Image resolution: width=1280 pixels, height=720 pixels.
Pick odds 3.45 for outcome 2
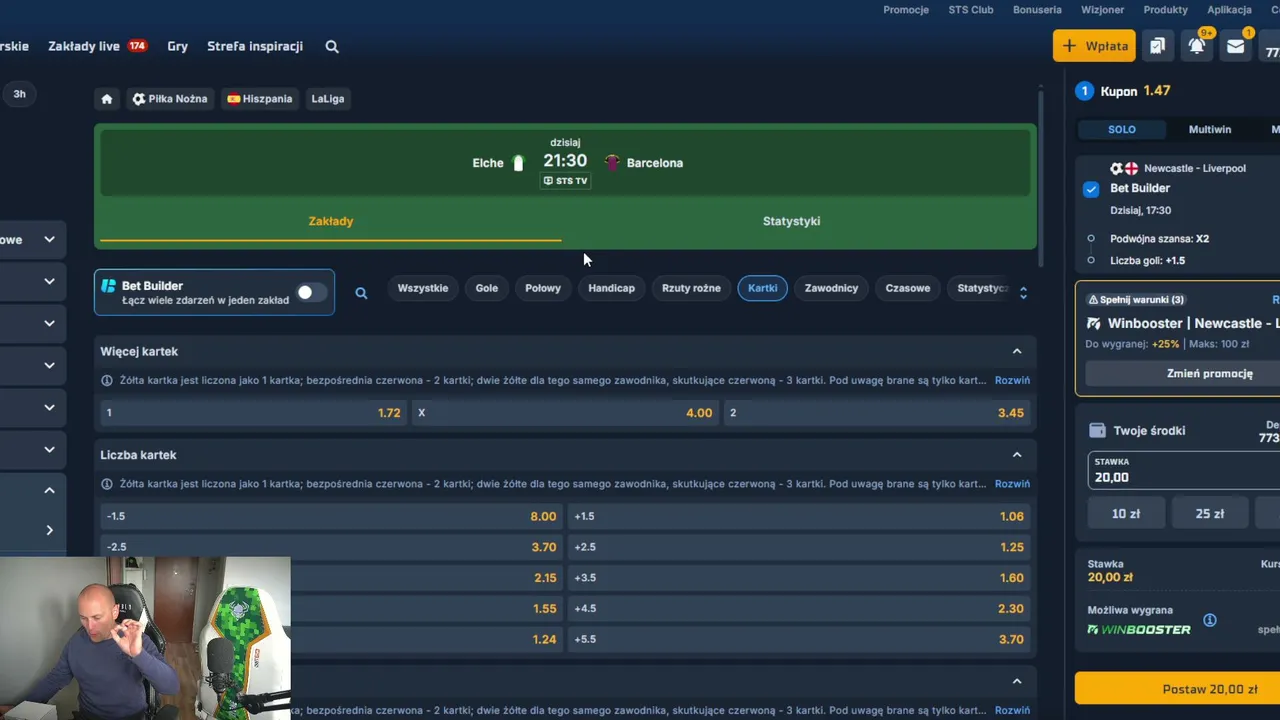coord(877,413)
